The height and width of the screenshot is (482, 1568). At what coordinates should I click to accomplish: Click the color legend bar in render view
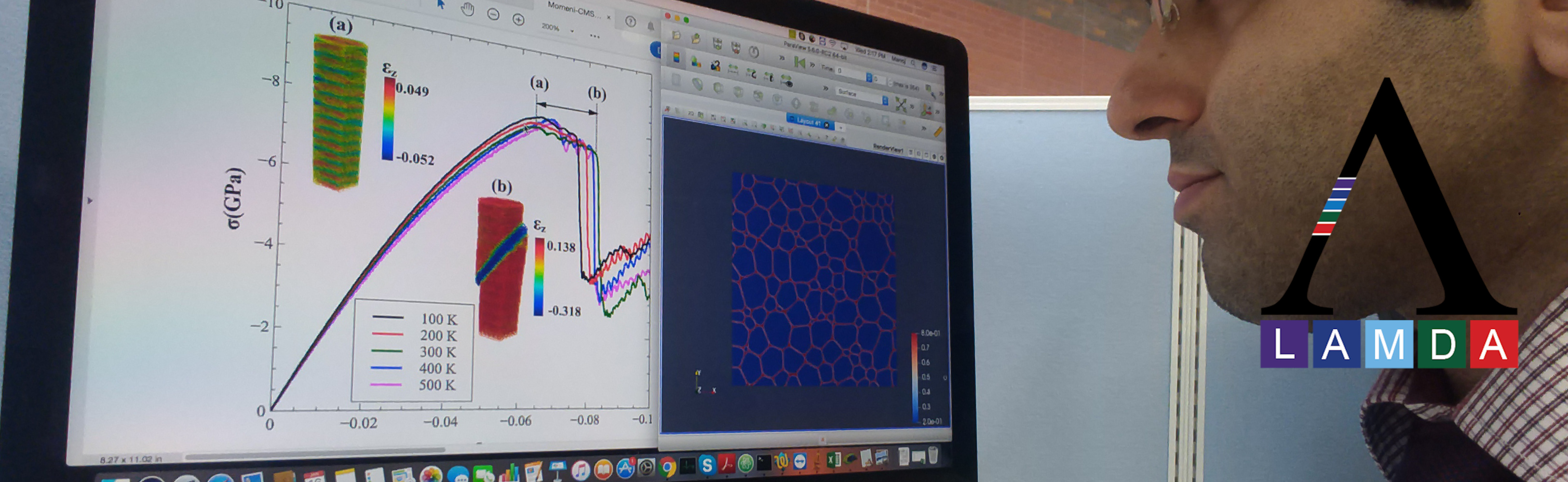(914, 377)
